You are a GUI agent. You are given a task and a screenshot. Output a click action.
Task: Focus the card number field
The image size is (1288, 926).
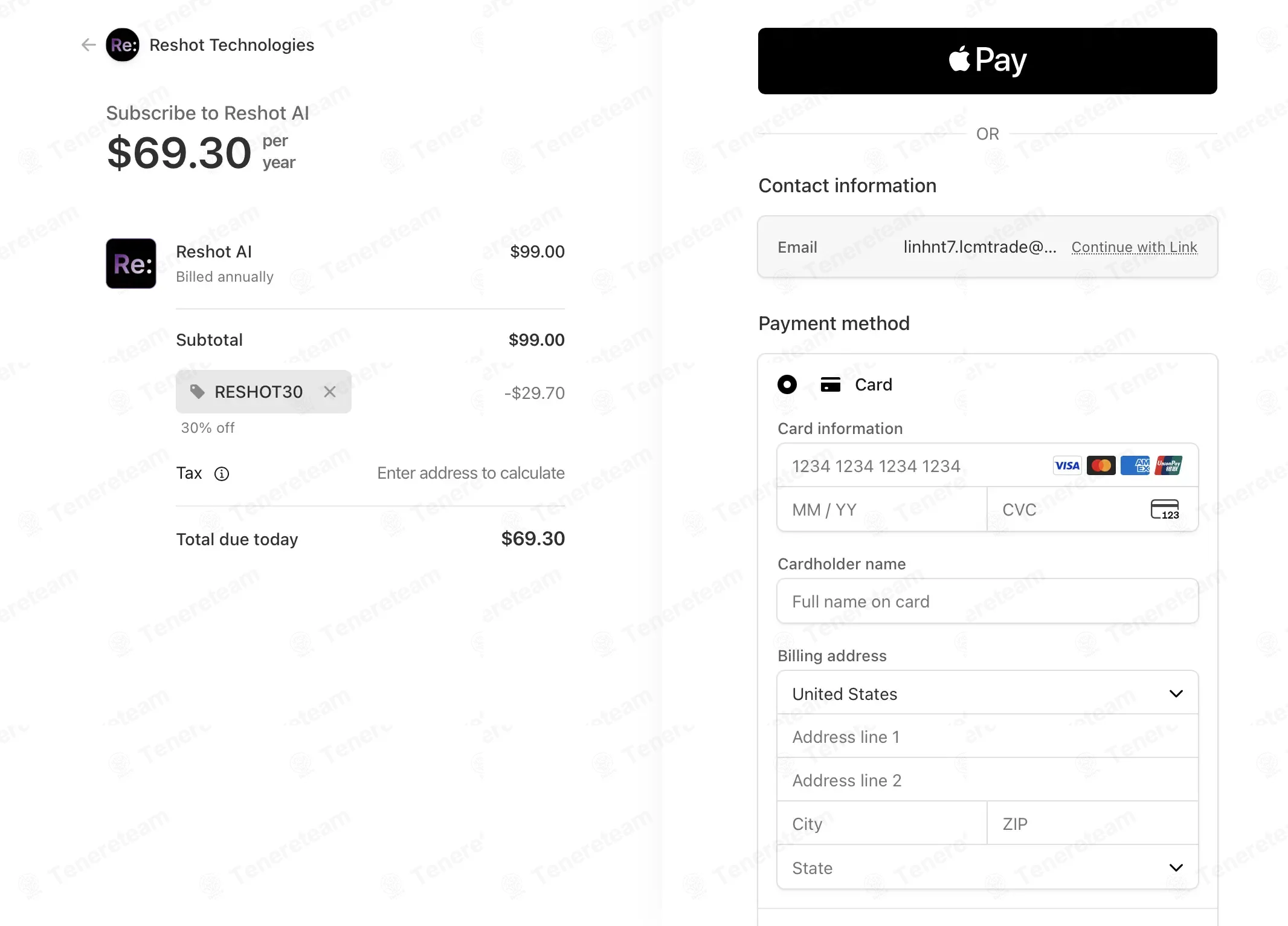(x=987, y=465)
